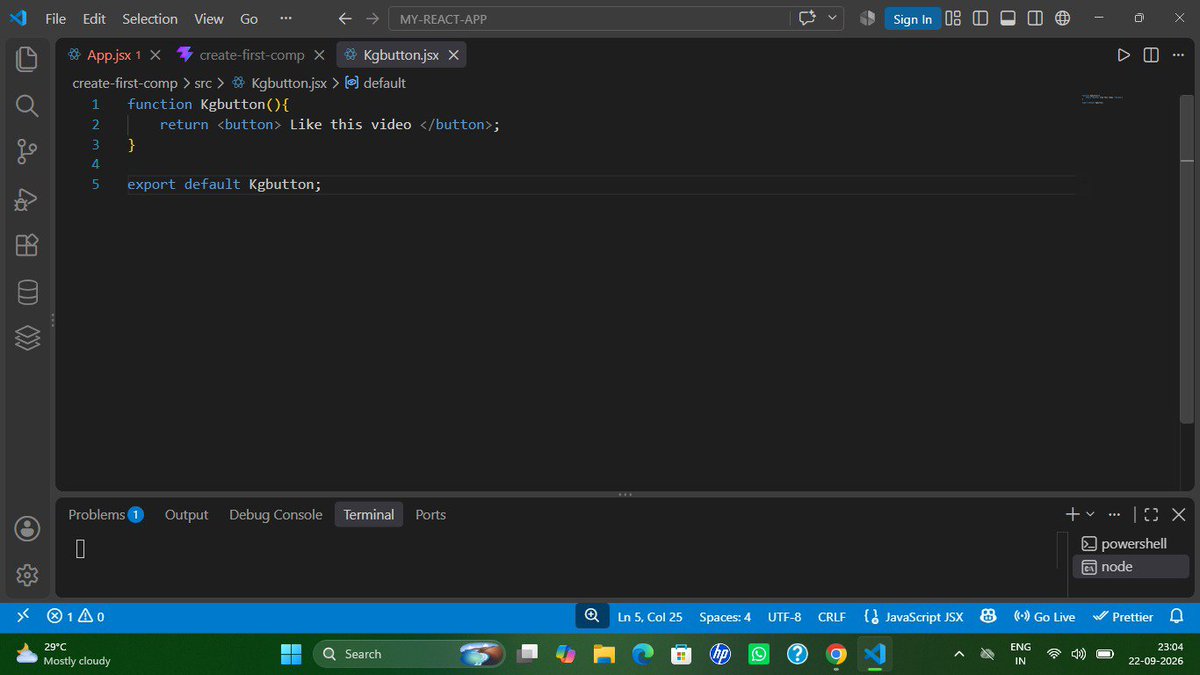The width and height of the screenshot is (1200, 675).
Task: Open the Edit menu
Action: pyautogui.click(x=94, y=18)
